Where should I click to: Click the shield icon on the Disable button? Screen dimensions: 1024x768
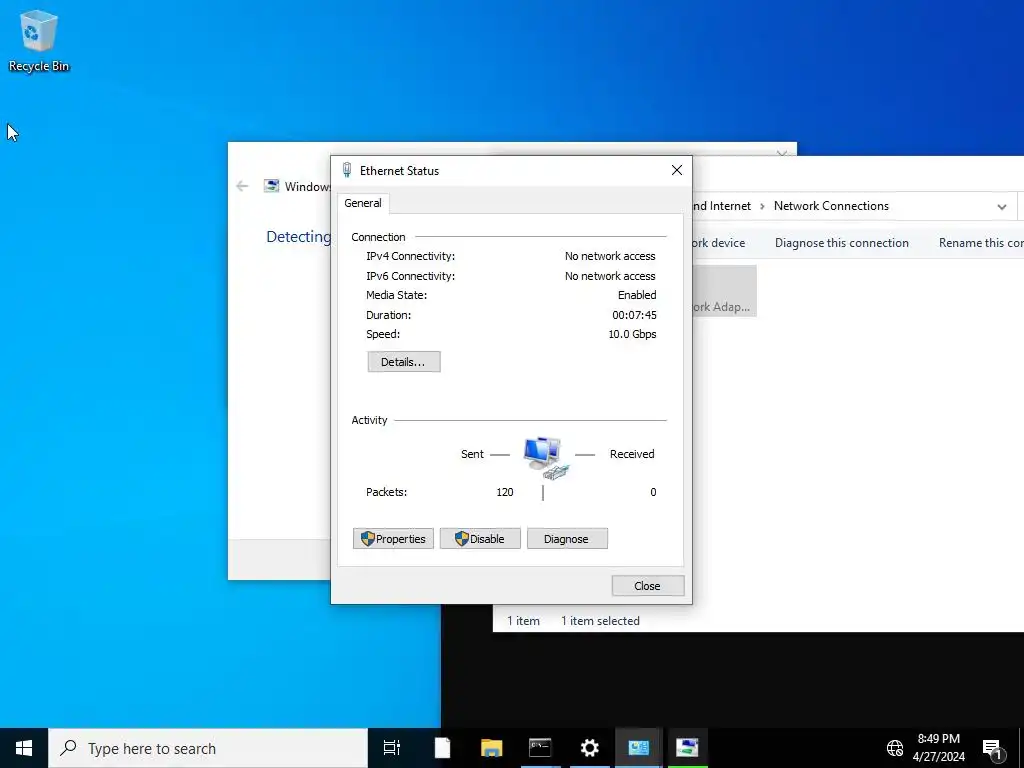(x=462, y=538)
